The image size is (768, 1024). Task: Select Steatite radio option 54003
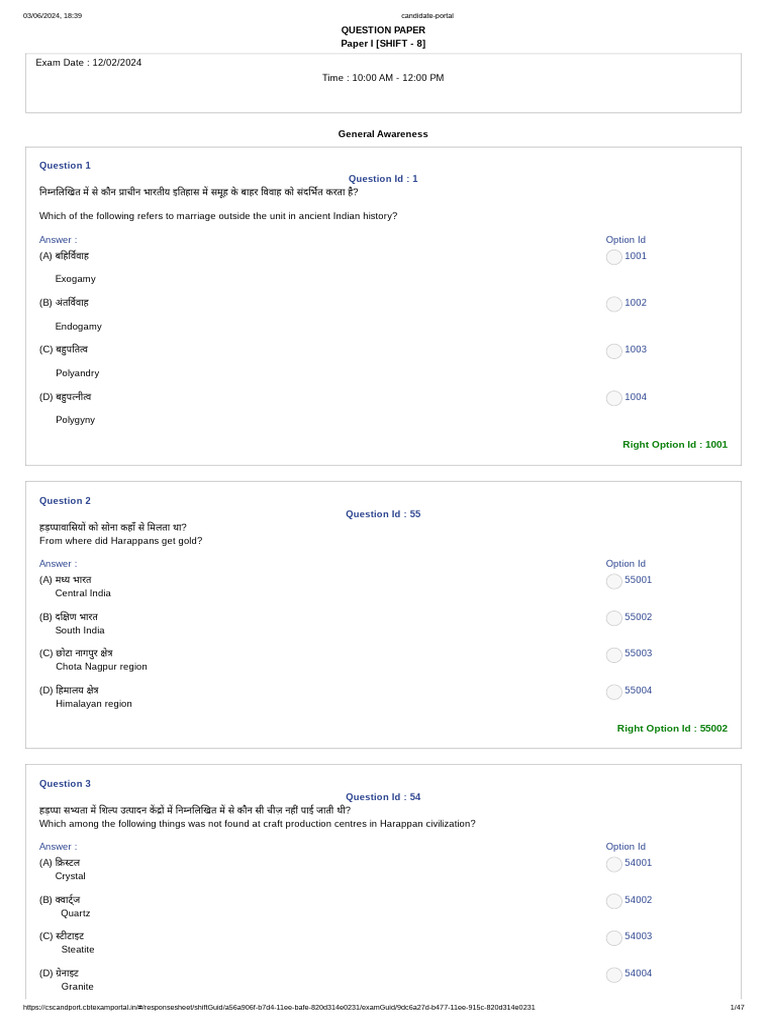coord(614,938)
